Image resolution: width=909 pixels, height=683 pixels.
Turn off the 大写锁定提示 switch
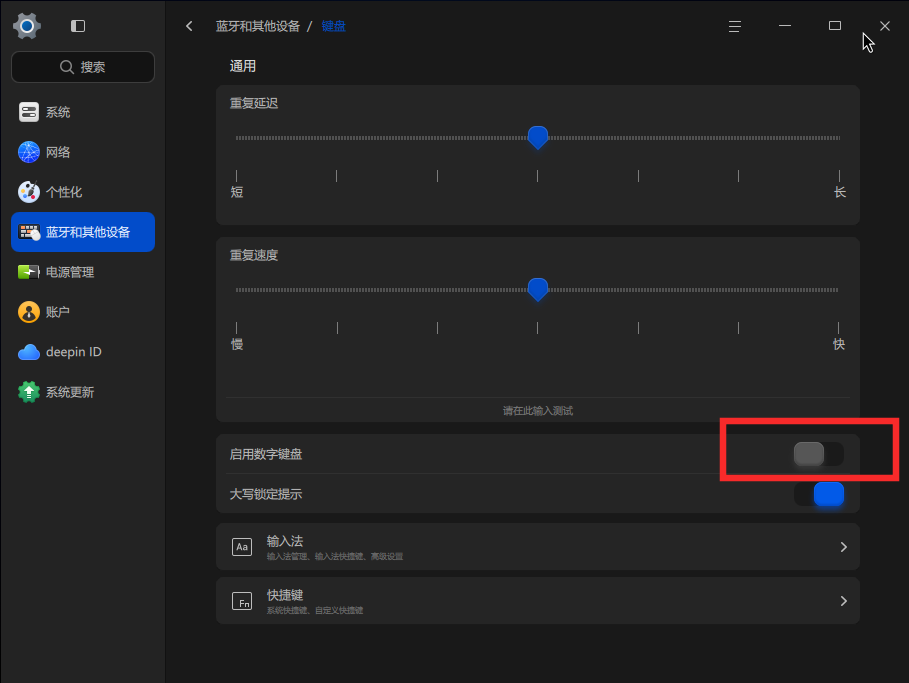coord(819,494)
